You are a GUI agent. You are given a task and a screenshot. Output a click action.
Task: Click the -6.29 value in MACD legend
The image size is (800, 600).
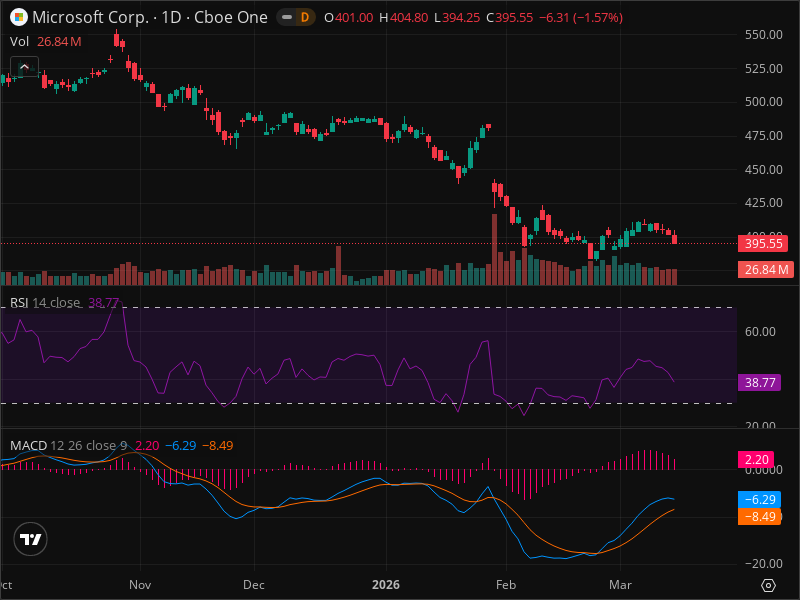point(181,445)
